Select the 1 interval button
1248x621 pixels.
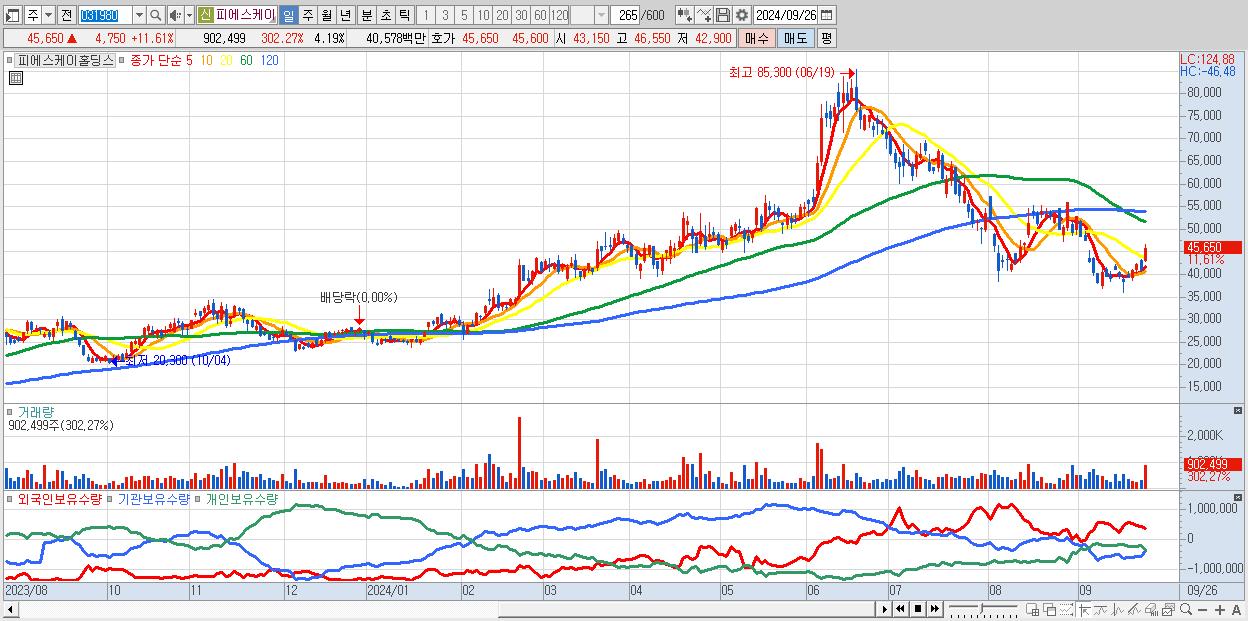(x=425, y=15)
